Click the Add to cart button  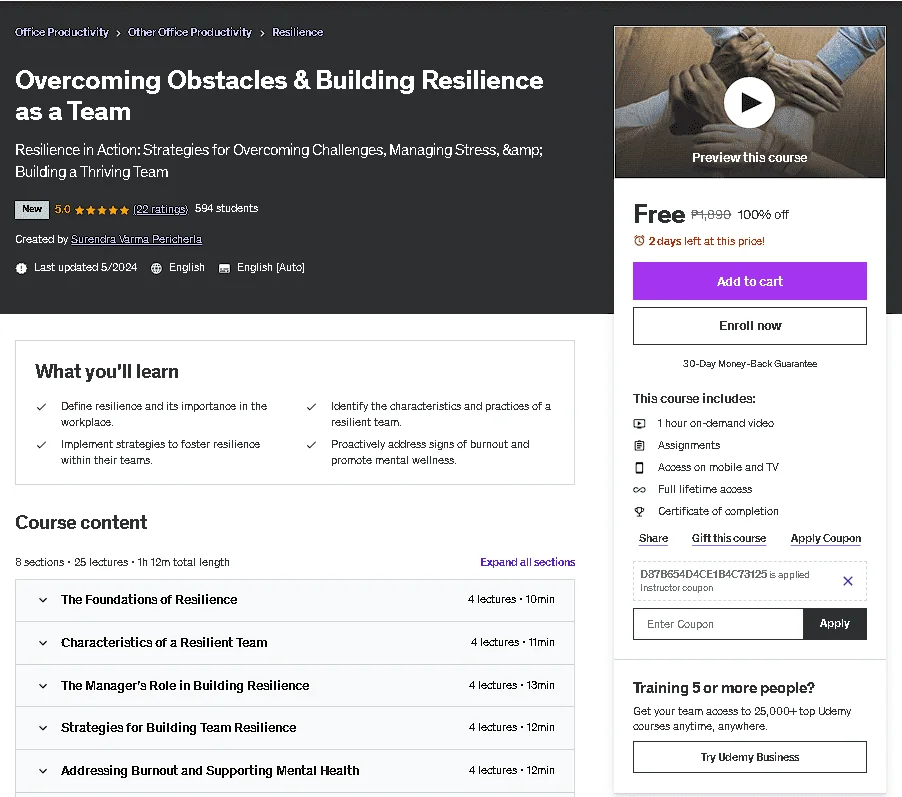pyautogui.click(x=750, y=281)
